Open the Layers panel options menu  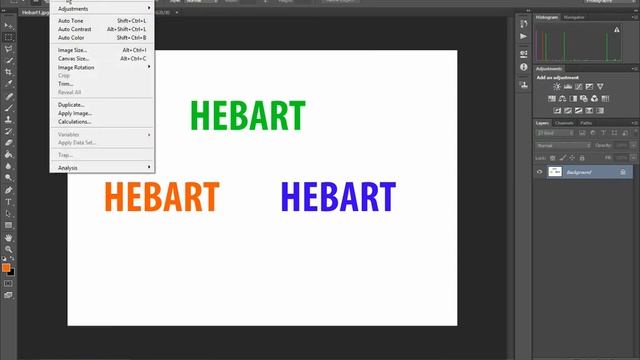click(x=634, y=123)
